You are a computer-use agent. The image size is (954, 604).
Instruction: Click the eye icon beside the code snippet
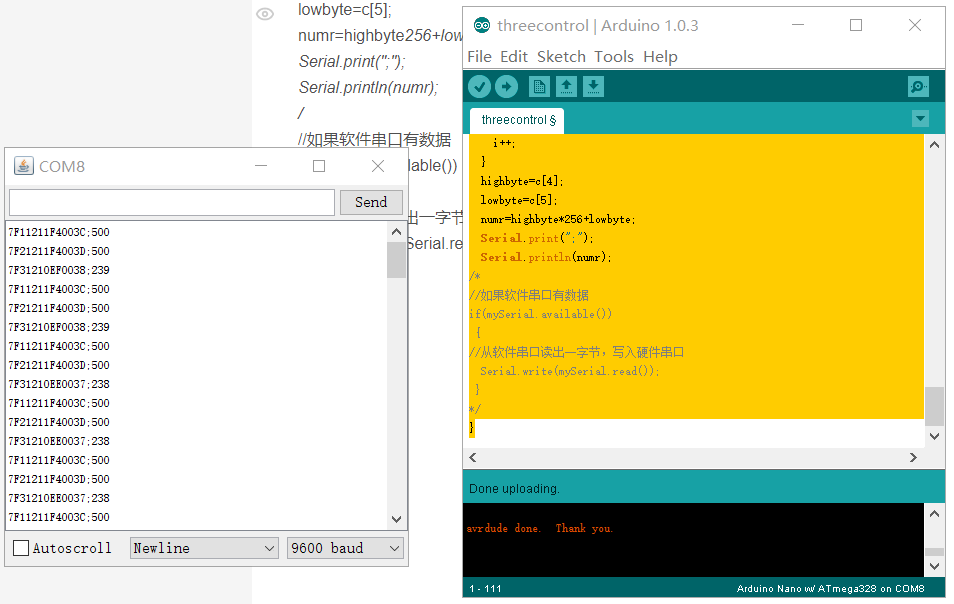263,15
